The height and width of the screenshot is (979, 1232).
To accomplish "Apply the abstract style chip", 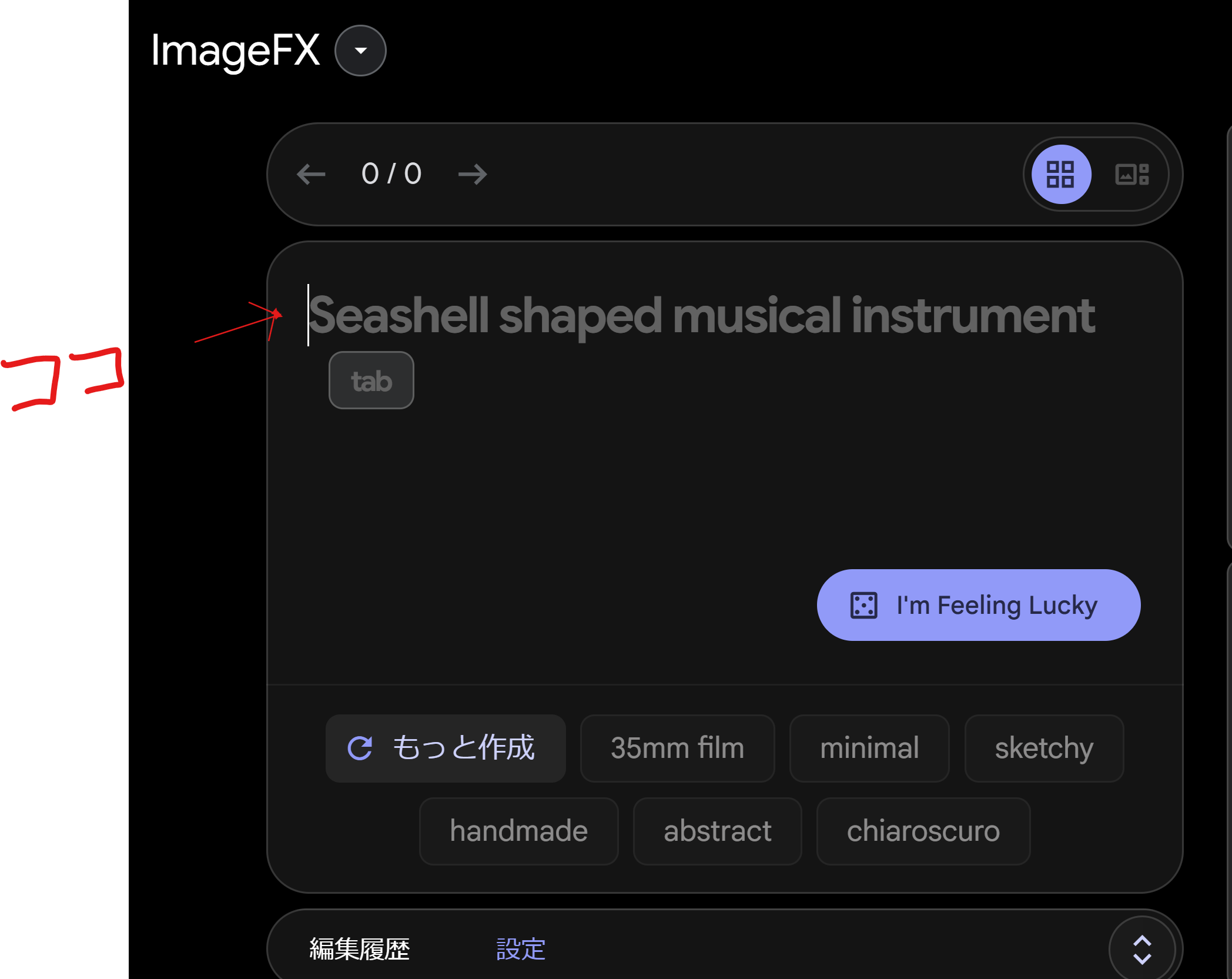I will tap(717, 831).
